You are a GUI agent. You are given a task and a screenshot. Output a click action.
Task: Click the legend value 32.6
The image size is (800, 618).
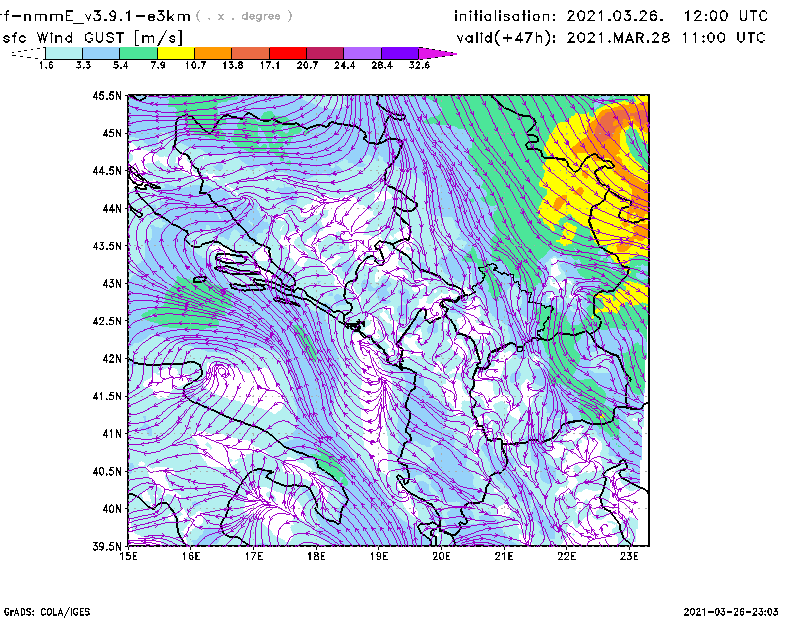(419, 65)
